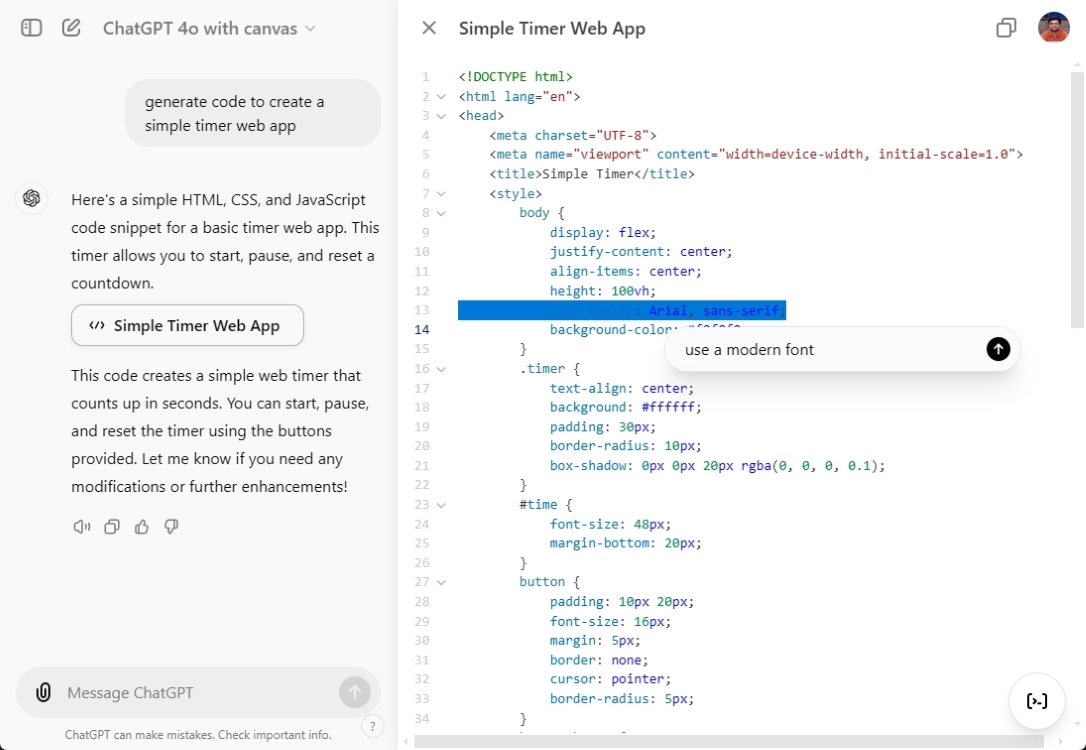Copy the chat response using the copy icon
The height and width of the screenshot is (750, 1086).
(x=111, y=527)
